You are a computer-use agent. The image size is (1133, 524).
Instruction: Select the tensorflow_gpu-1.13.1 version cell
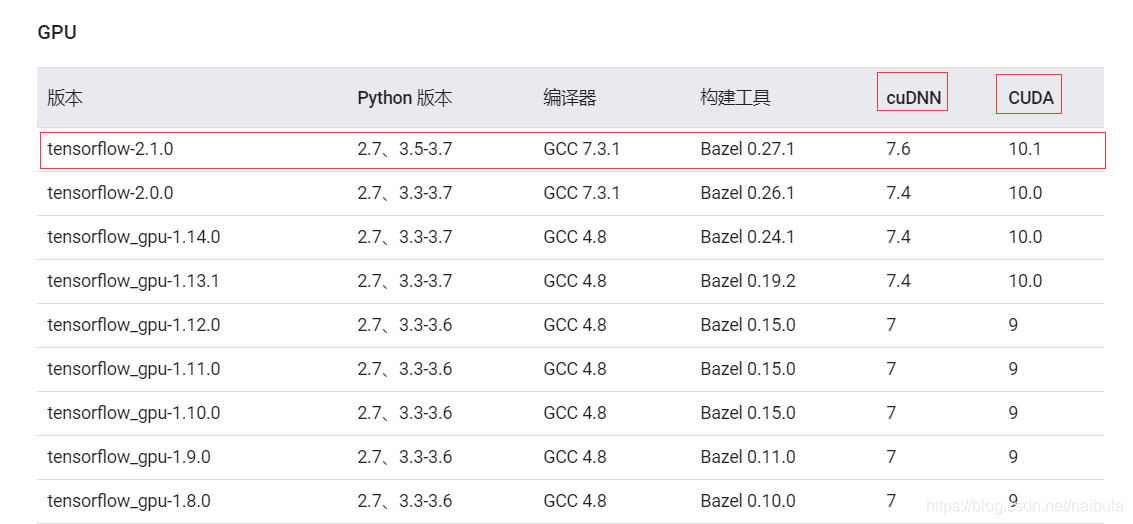point(134,281)
